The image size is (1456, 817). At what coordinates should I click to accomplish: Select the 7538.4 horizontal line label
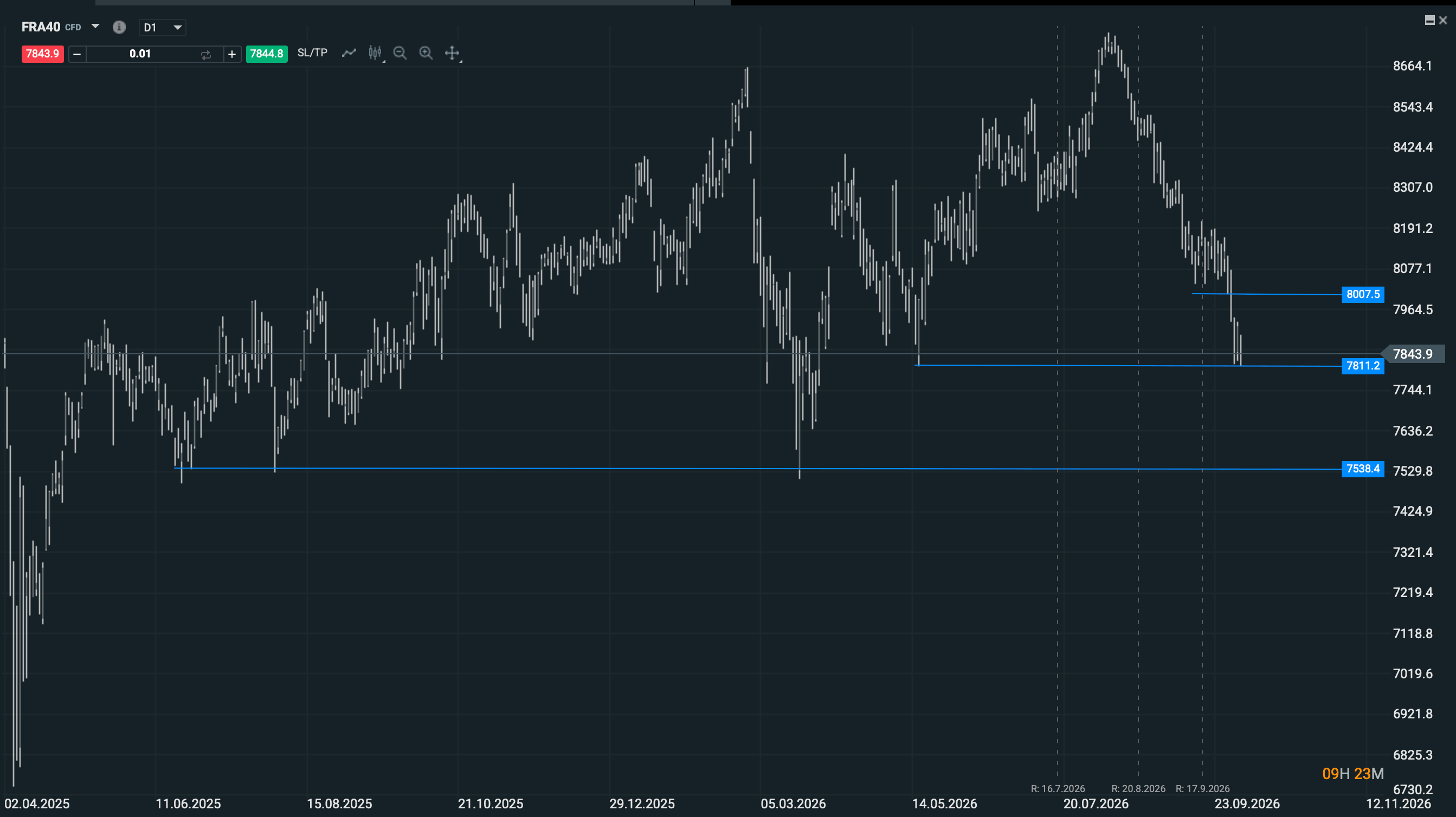tap(1363, 469)
